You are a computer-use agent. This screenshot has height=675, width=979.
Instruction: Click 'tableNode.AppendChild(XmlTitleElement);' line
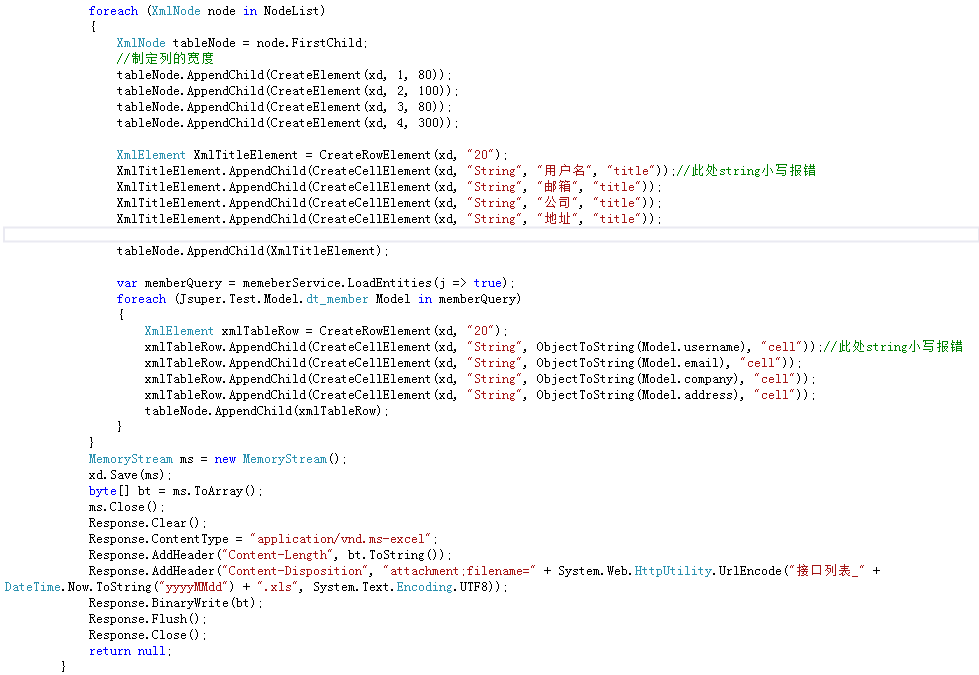[x=252, y=251]
